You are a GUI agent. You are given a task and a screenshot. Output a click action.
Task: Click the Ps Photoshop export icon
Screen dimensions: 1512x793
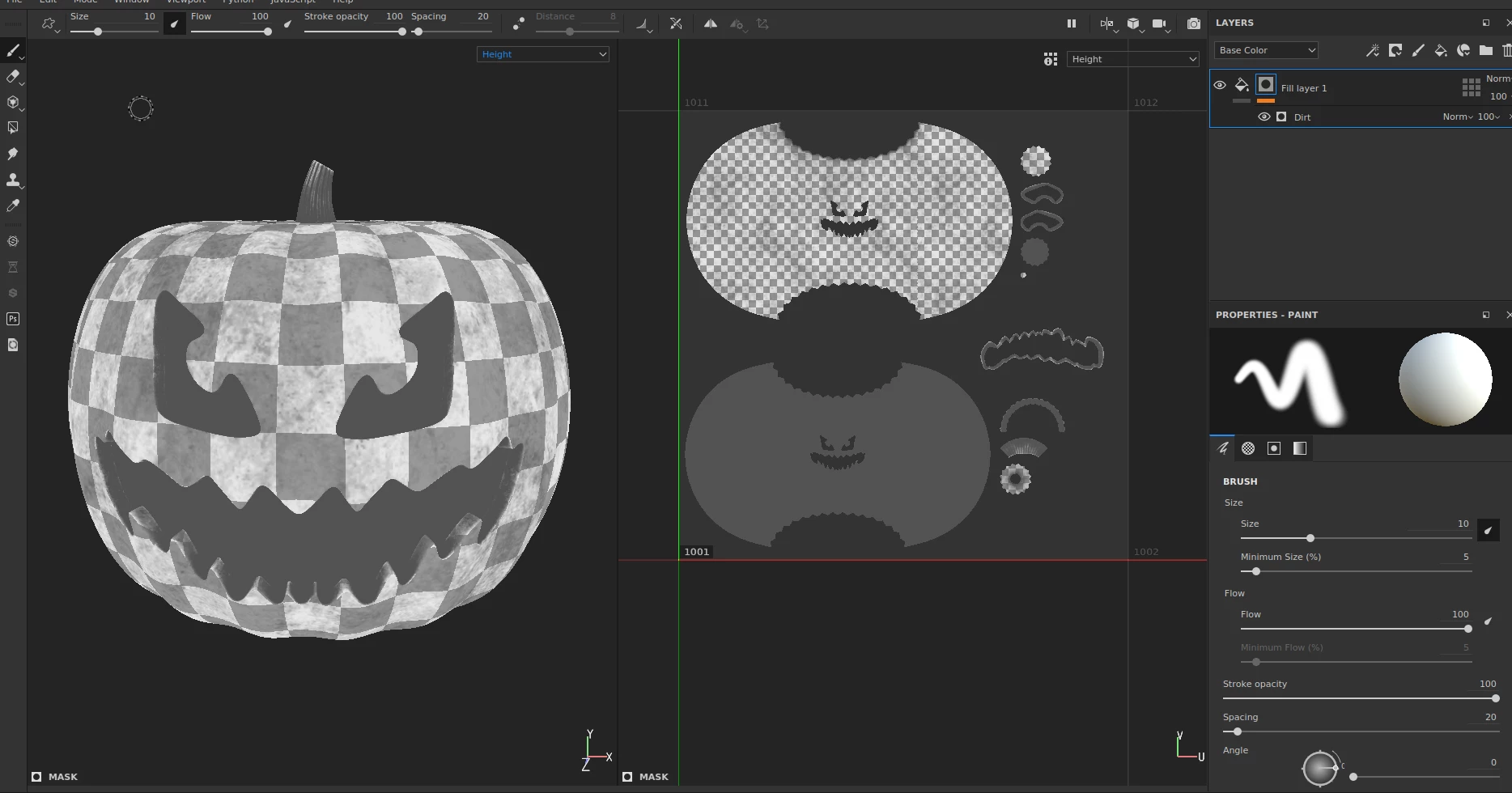tap(13, 319)
